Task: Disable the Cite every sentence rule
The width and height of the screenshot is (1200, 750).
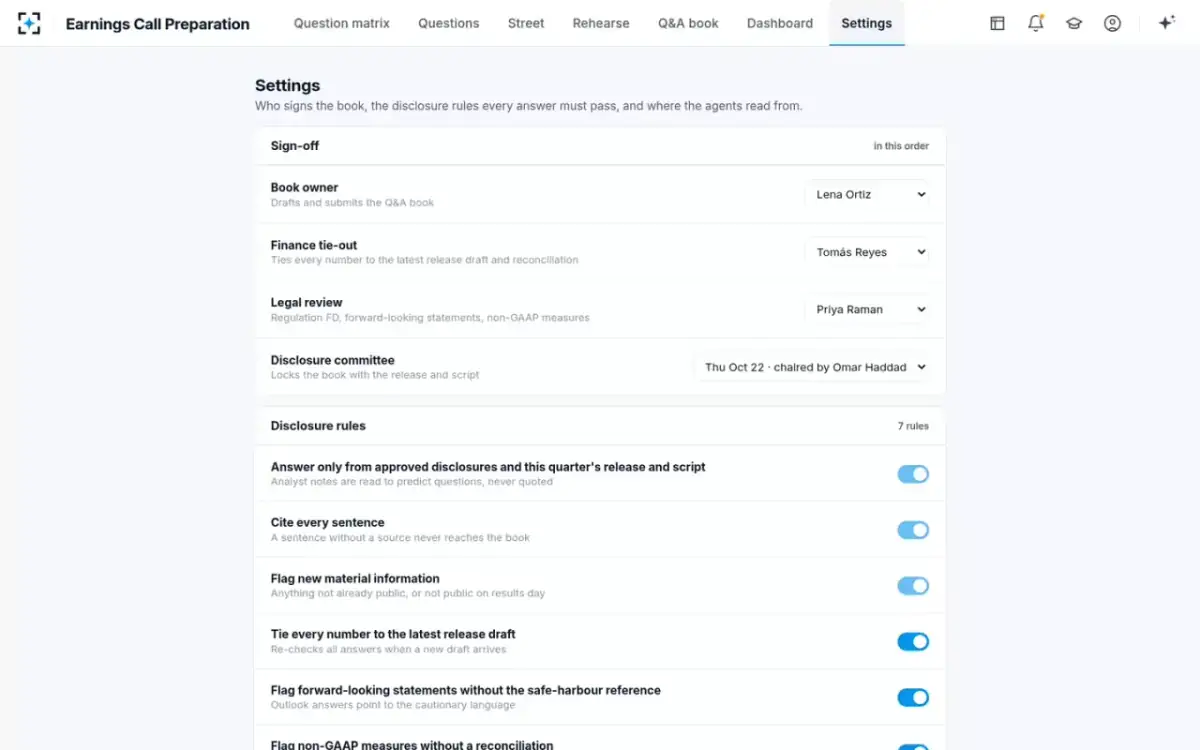Action: tap(913, 530)
